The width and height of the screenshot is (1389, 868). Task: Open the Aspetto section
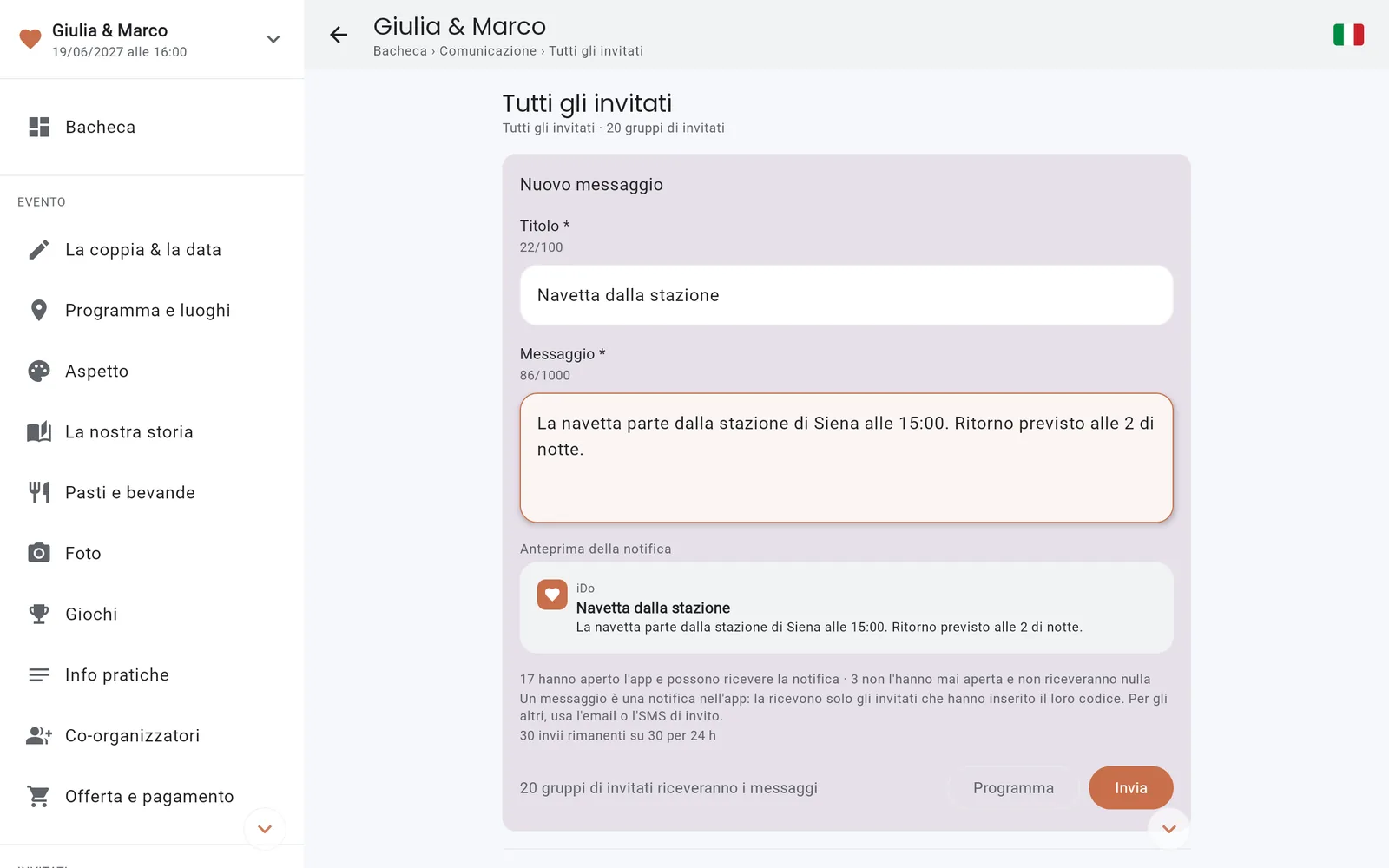point(152,372)
